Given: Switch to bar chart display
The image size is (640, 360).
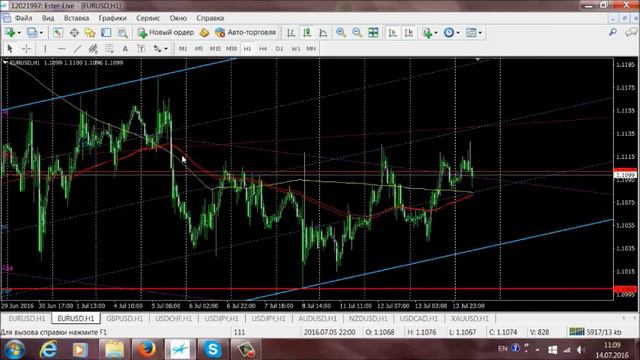Looking at the screenshot, I should click(291, 33).
